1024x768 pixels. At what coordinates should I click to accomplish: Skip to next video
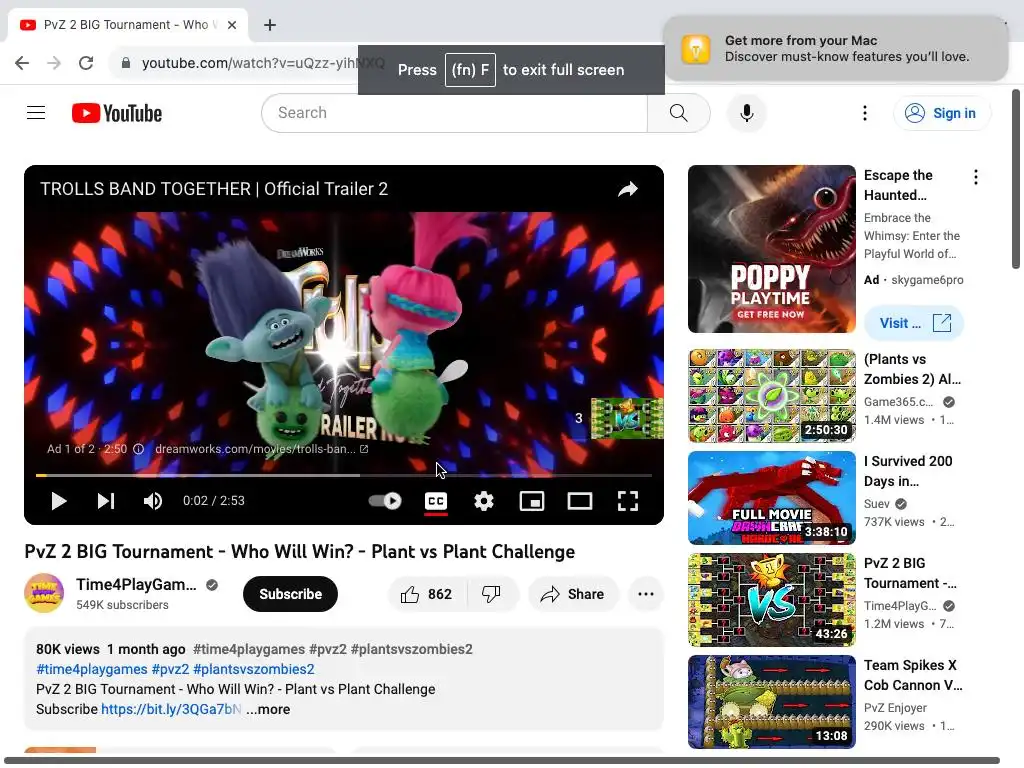tap(106, 501)
